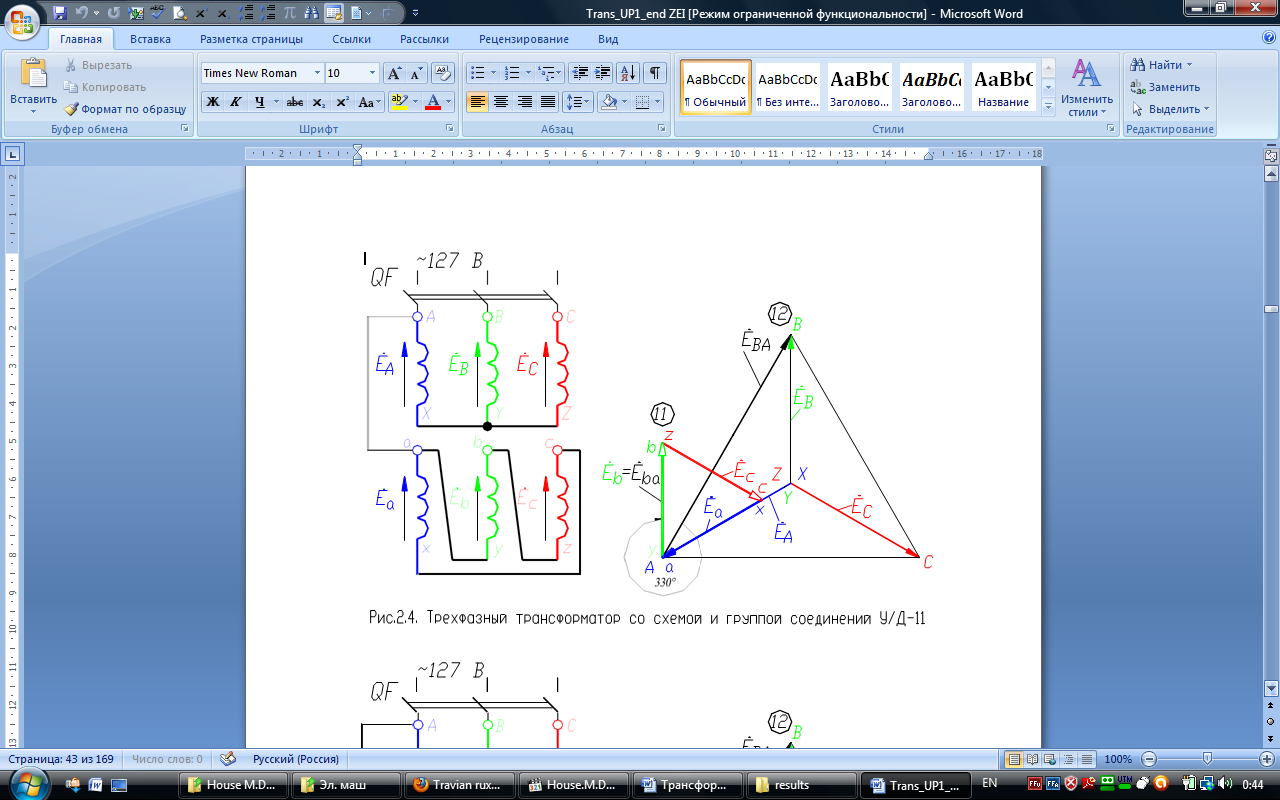Switch to Print Layout view in status bar

pyautogui.click(x=1014, y=759)
